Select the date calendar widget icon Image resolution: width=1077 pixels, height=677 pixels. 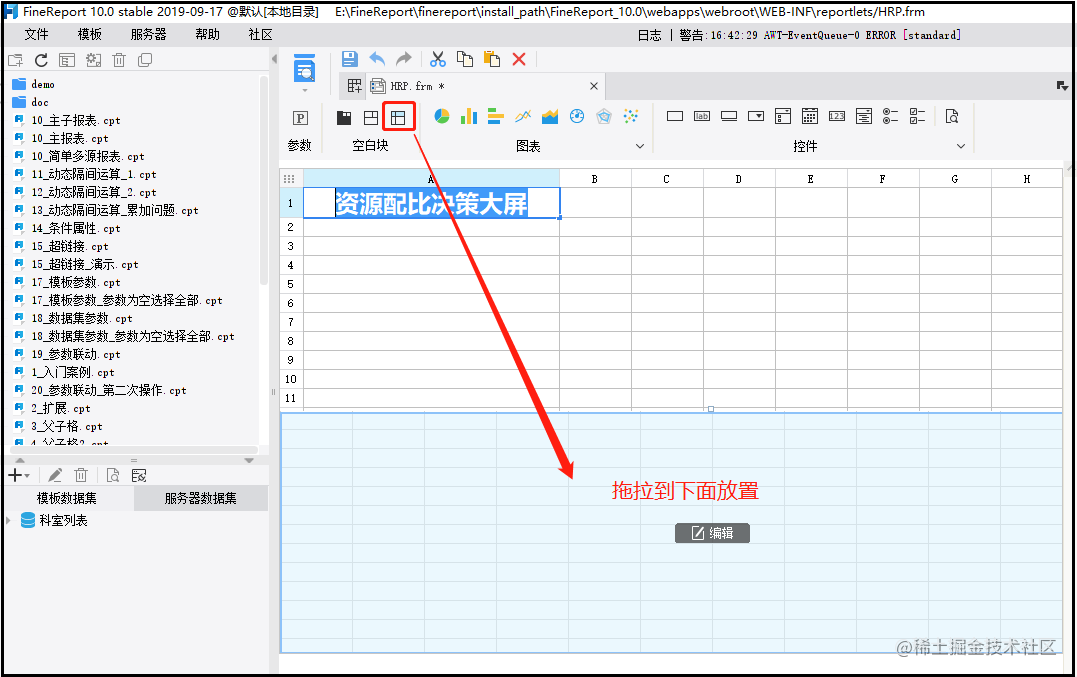(810, 116)
